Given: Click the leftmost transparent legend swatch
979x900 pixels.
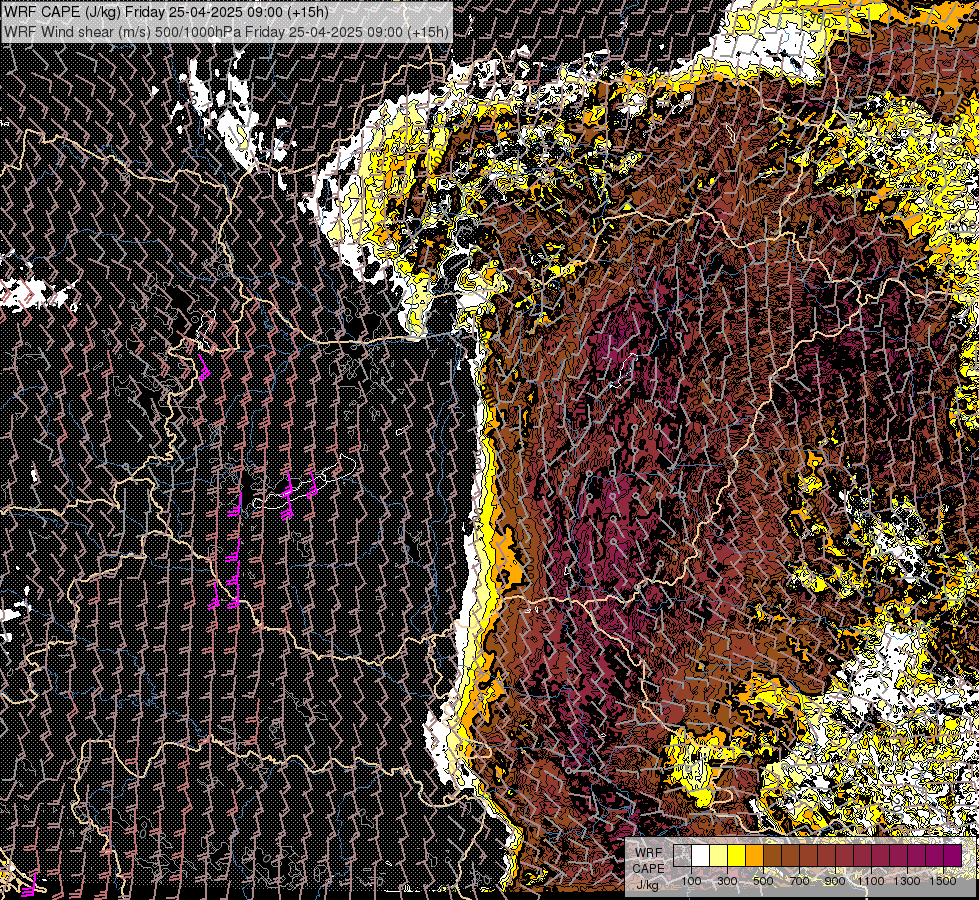Looking at the screenshot, I should coord(682,856).
